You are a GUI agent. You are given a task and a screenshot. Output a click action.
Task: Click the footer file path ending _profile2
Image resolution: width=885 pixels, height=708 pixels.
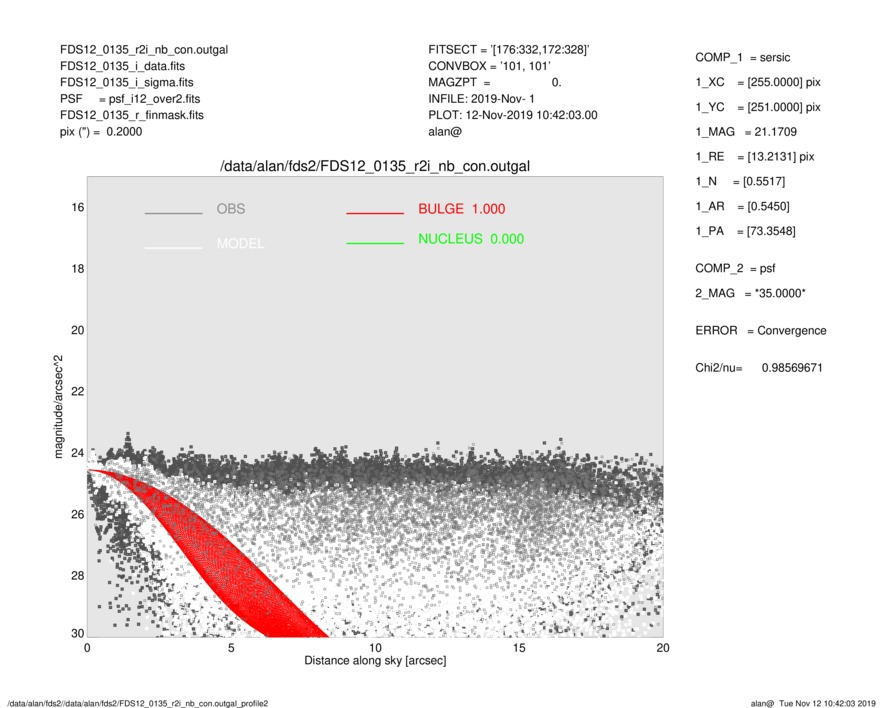click(138, 703)
